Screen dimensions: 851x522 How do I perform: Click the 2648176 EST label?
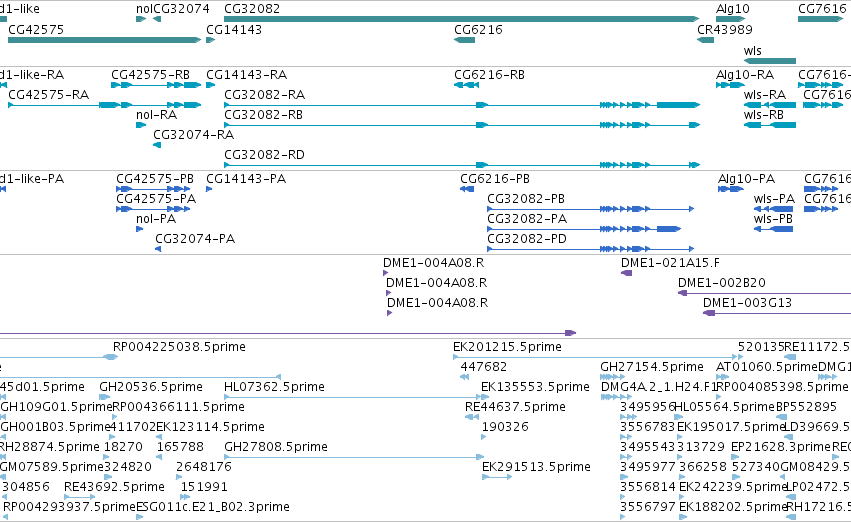pos(204,467)
